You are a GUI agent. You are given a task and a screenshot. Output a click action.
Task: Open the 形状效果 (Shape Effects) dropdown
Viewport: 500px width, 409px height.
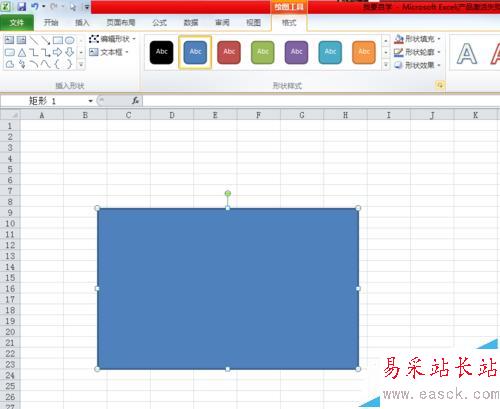pos(417,65)
